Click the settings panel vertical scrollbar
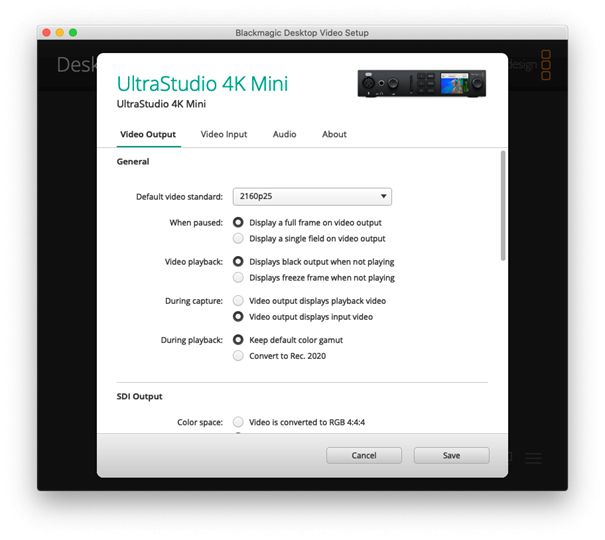Viewport: 605px width, 540px height. (503, 206)
